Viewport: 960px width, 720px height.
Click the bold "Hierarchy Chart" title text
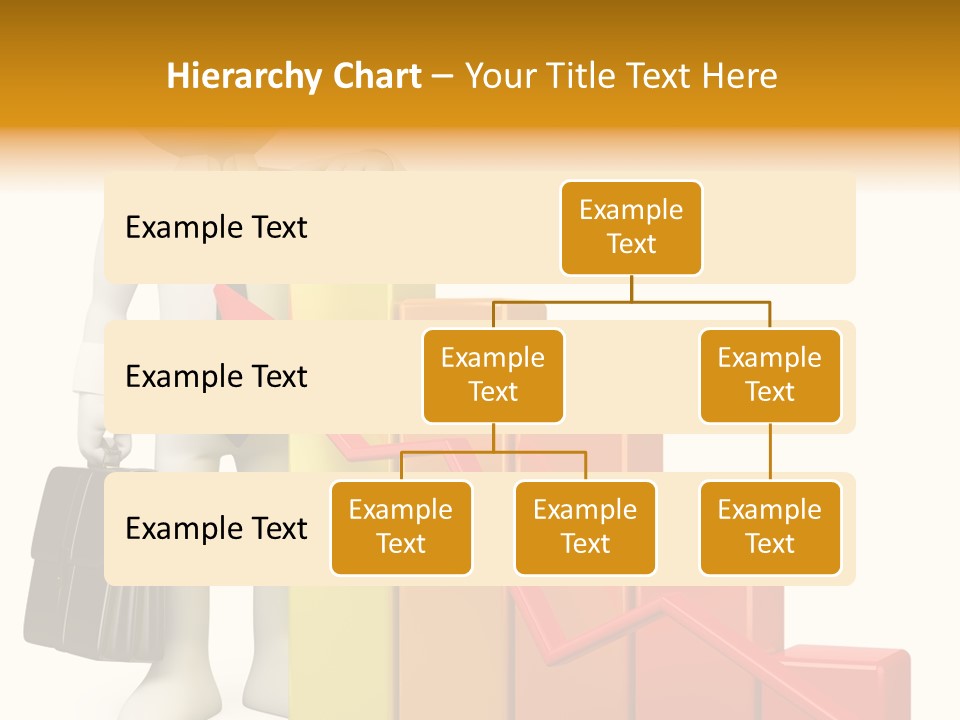[x=293, y=76]
